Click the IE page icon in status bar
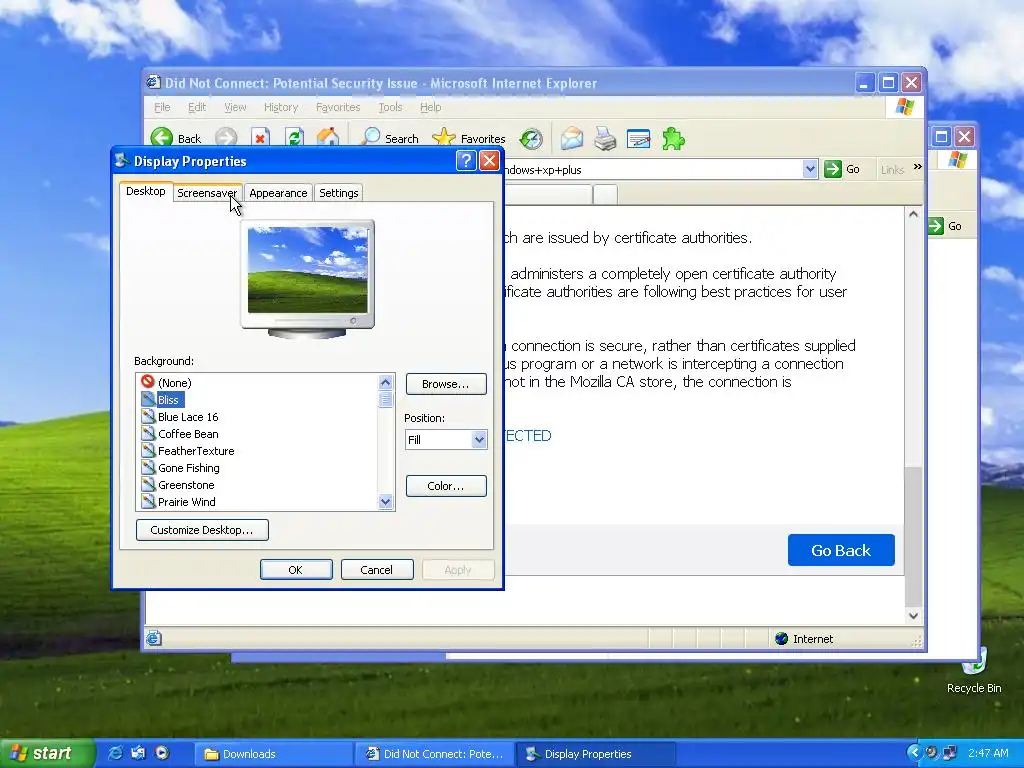 [153, 638]
